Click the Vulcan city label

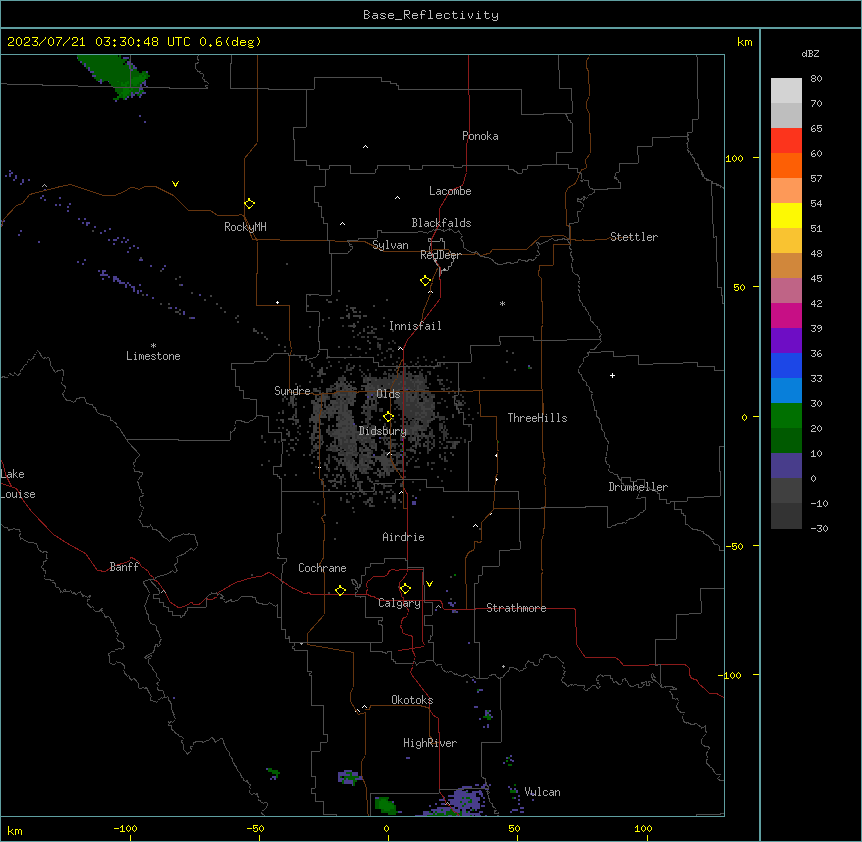pos(542,792)
